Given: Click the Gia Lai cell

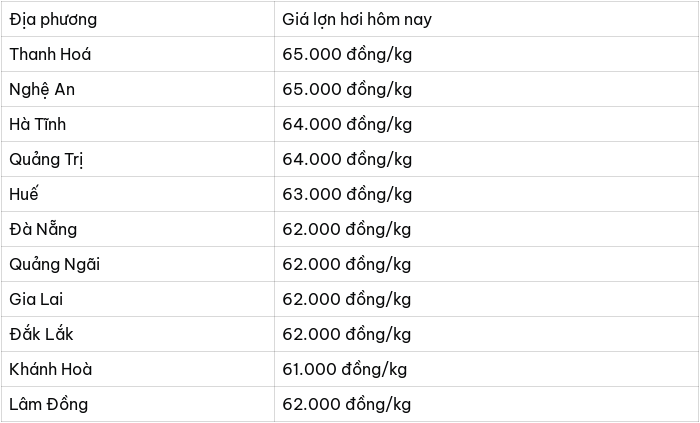Looking at the screenshot, I should (x=138, y=299).
